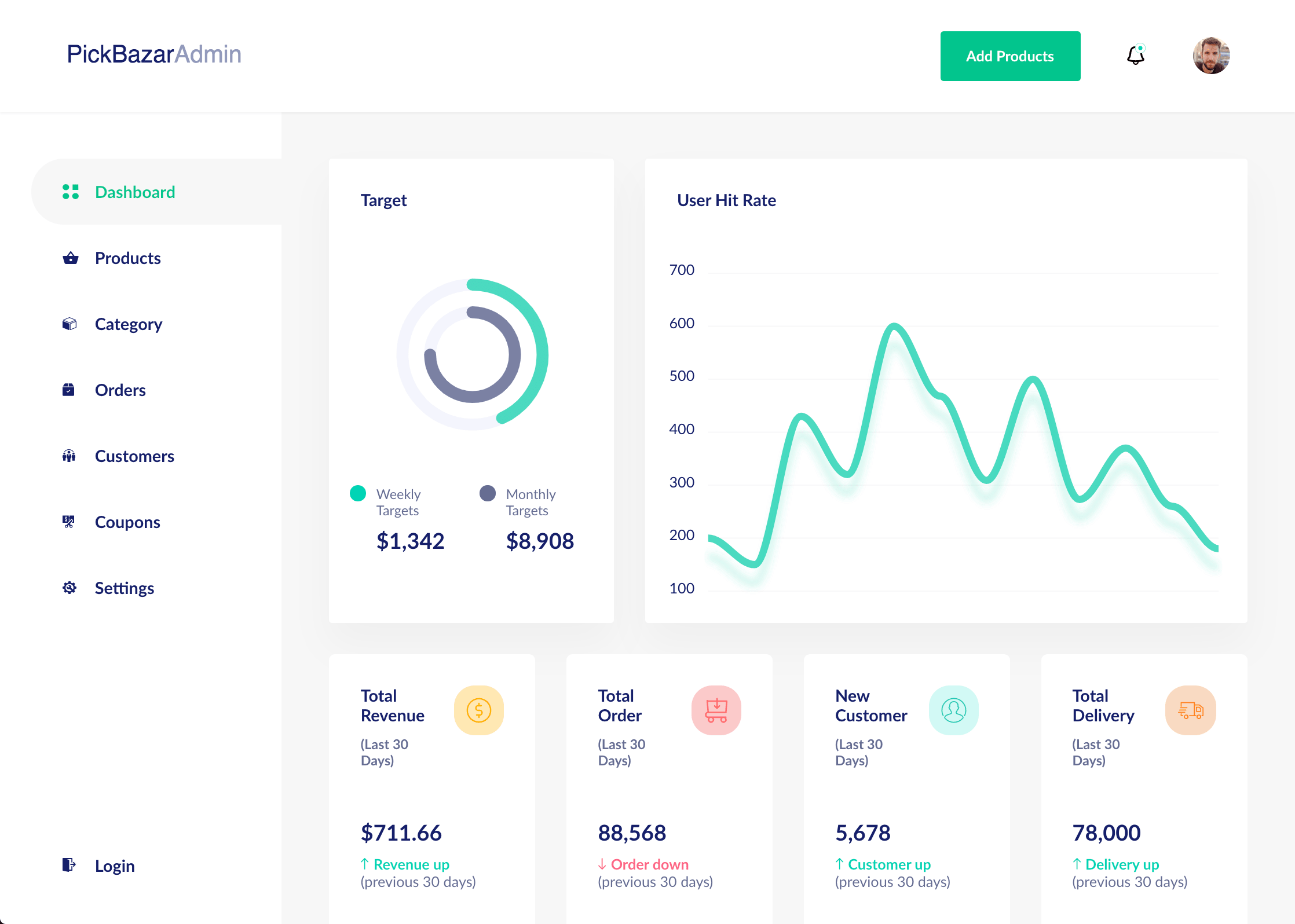The image size is (1295, 924).
Task: Click the Category box icon
Action: (70, 324)
